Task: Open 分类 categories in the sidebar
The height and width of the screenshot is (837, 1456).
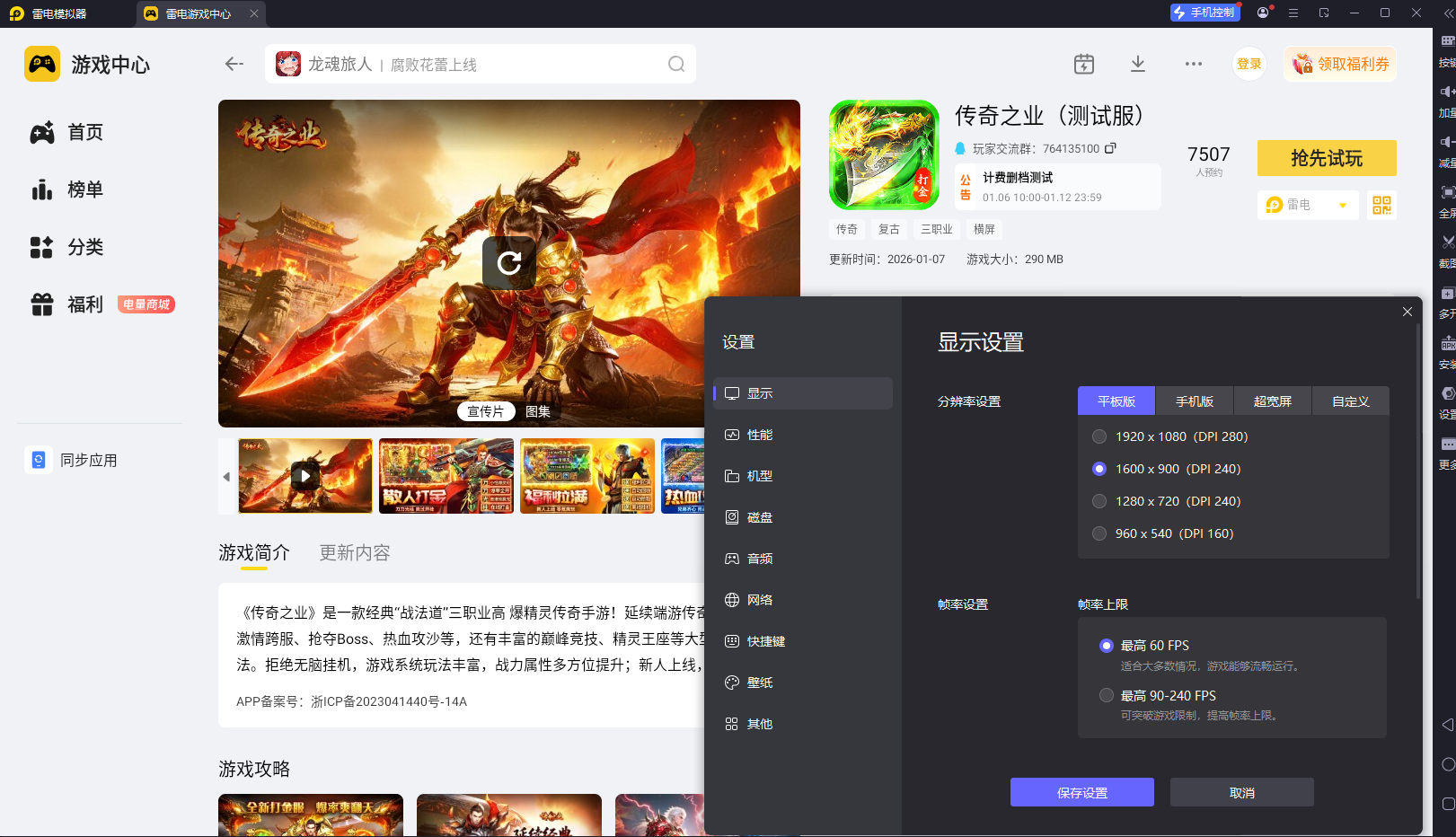Action: pyautogui.click(x=67, y=248)
